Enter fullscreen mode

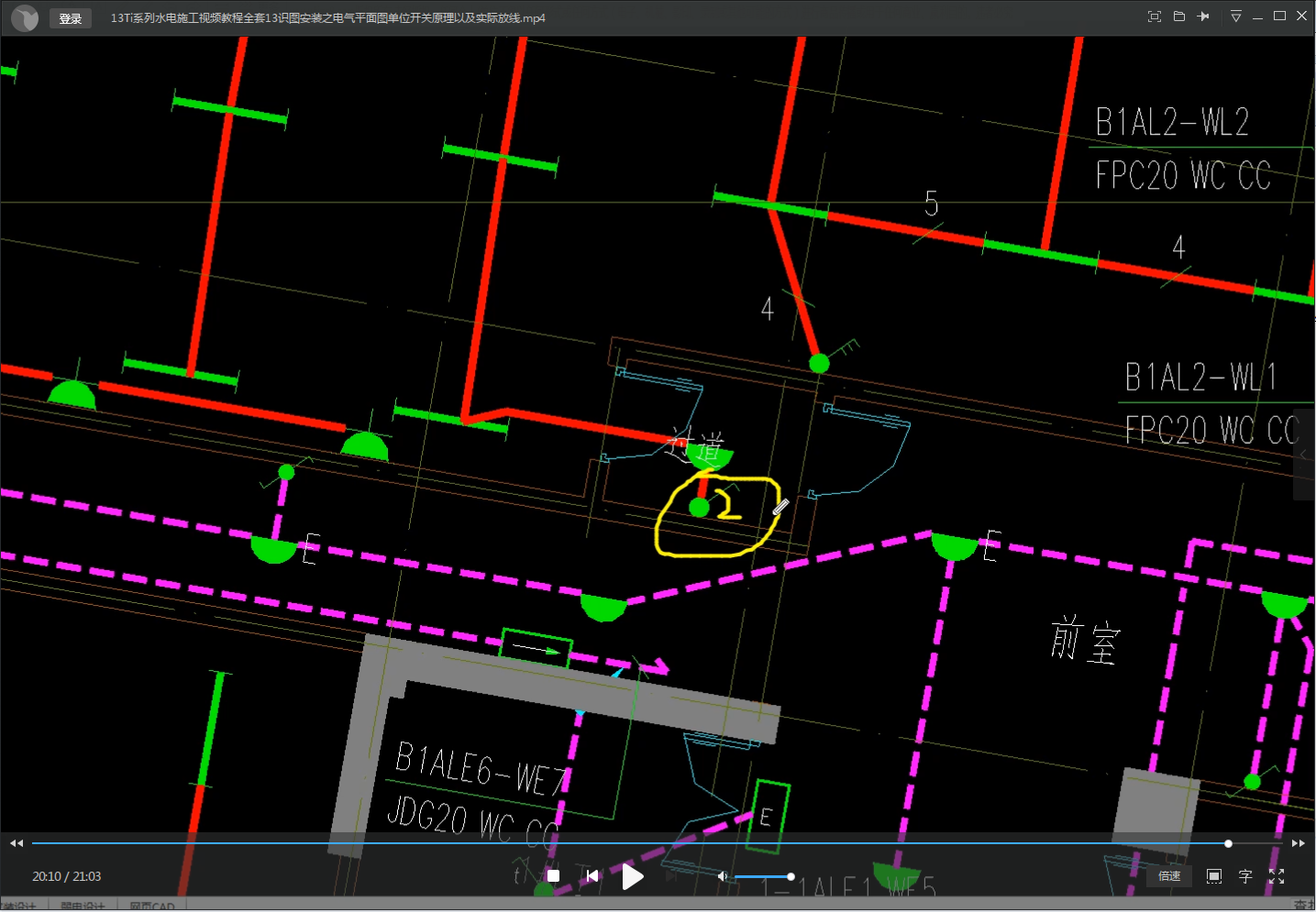1277,876
